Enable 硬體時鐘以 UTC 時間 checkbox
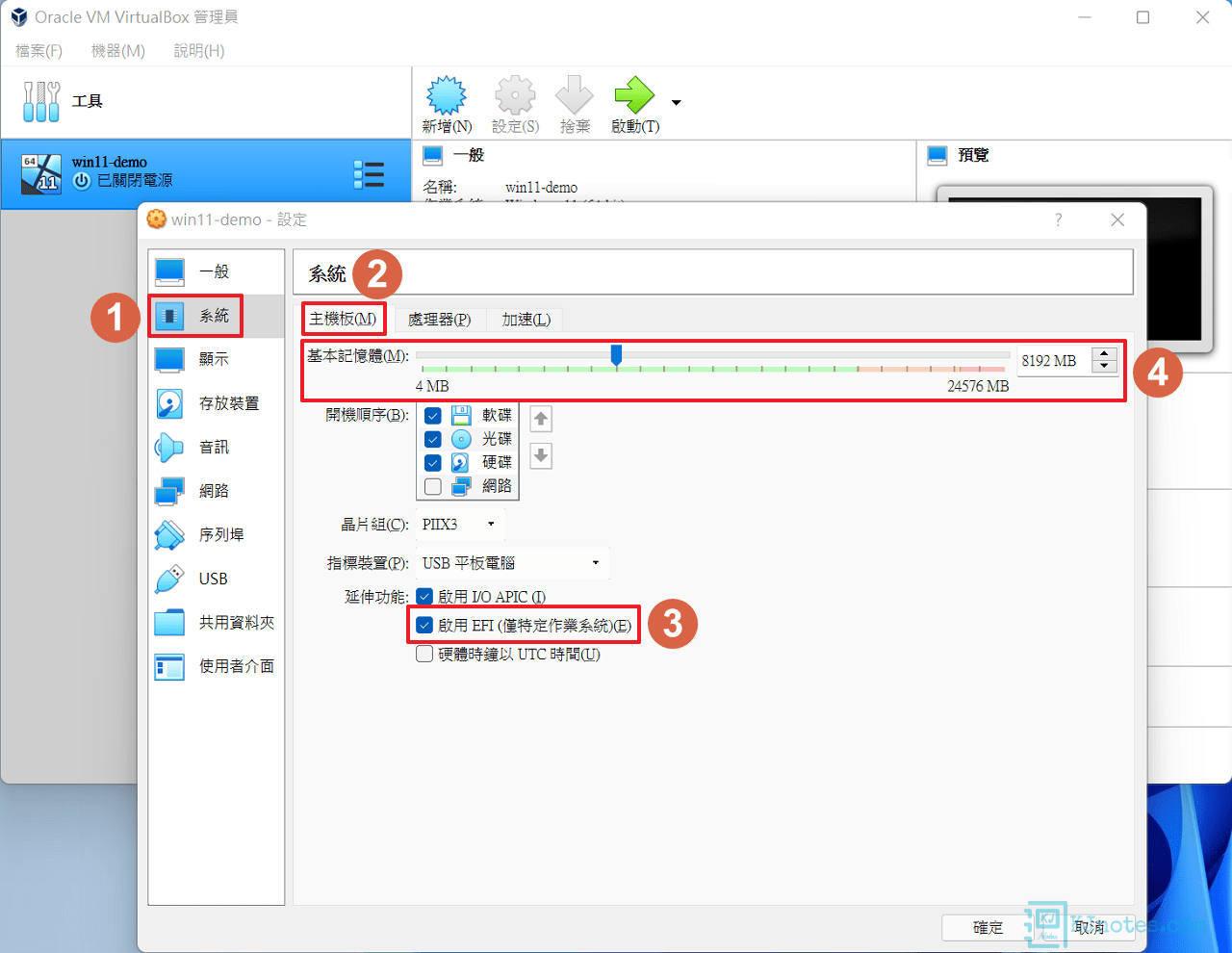 click(424, 655)
